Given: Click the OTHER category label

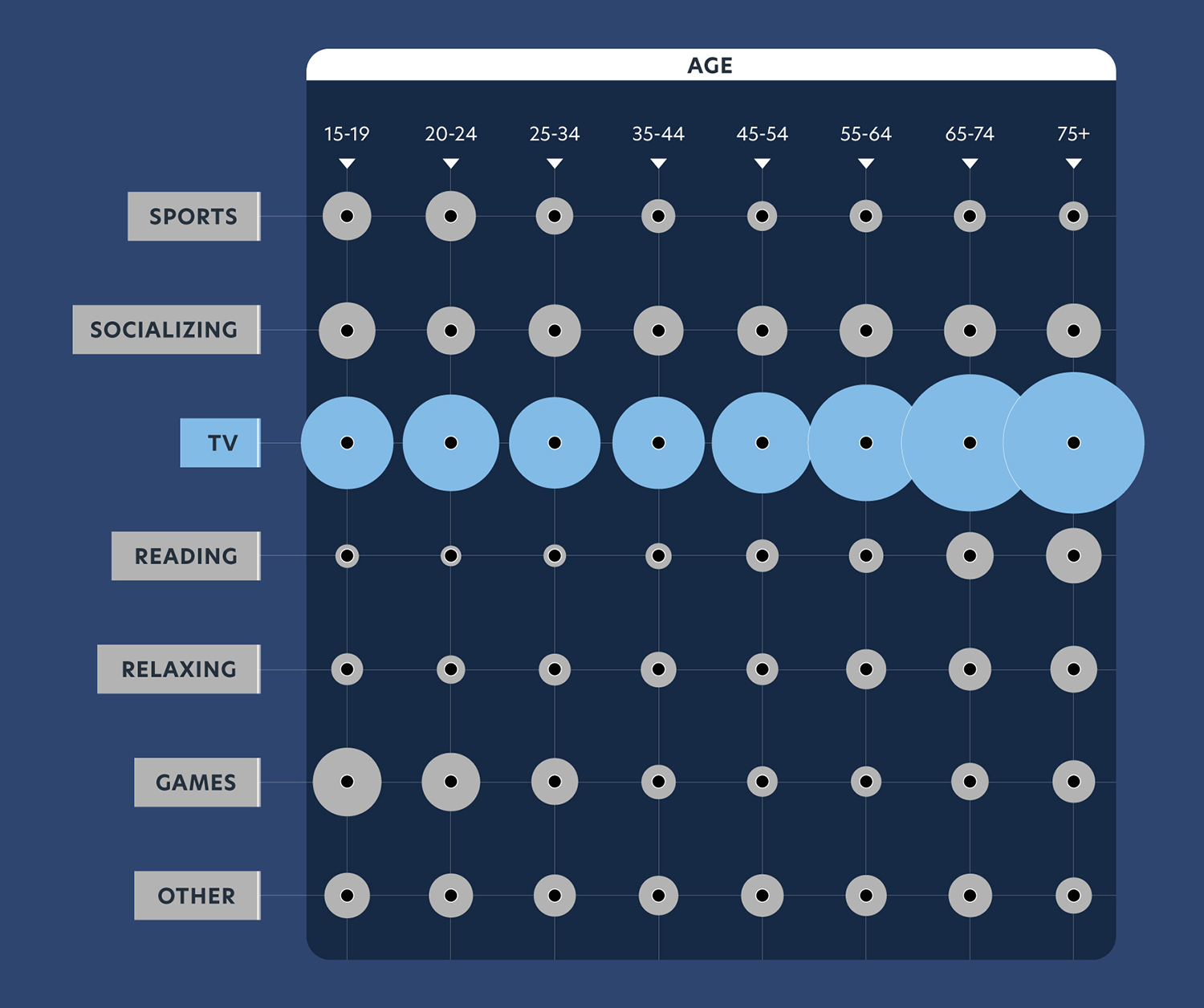Looking at the screenshot, I should 197,896.
